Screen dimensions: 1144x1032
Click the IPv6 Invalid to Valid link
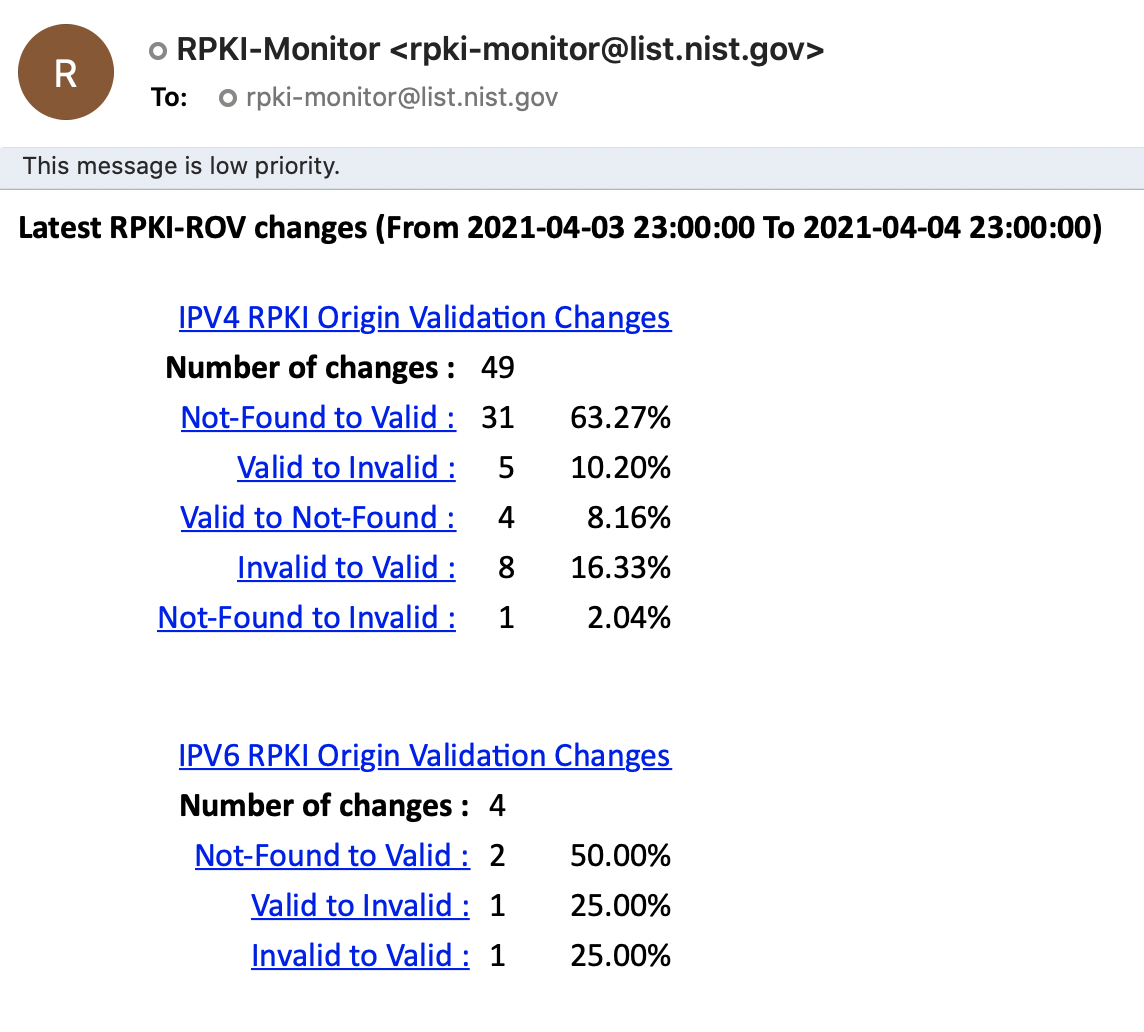(359, 955)
